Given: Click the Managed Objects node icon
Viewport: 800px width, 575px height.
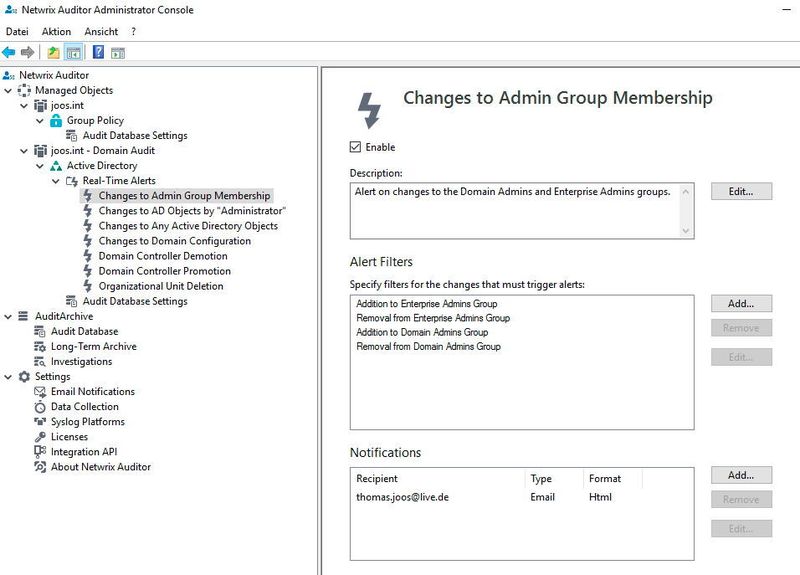Looking at the screenshot, I should click(24, 90).
